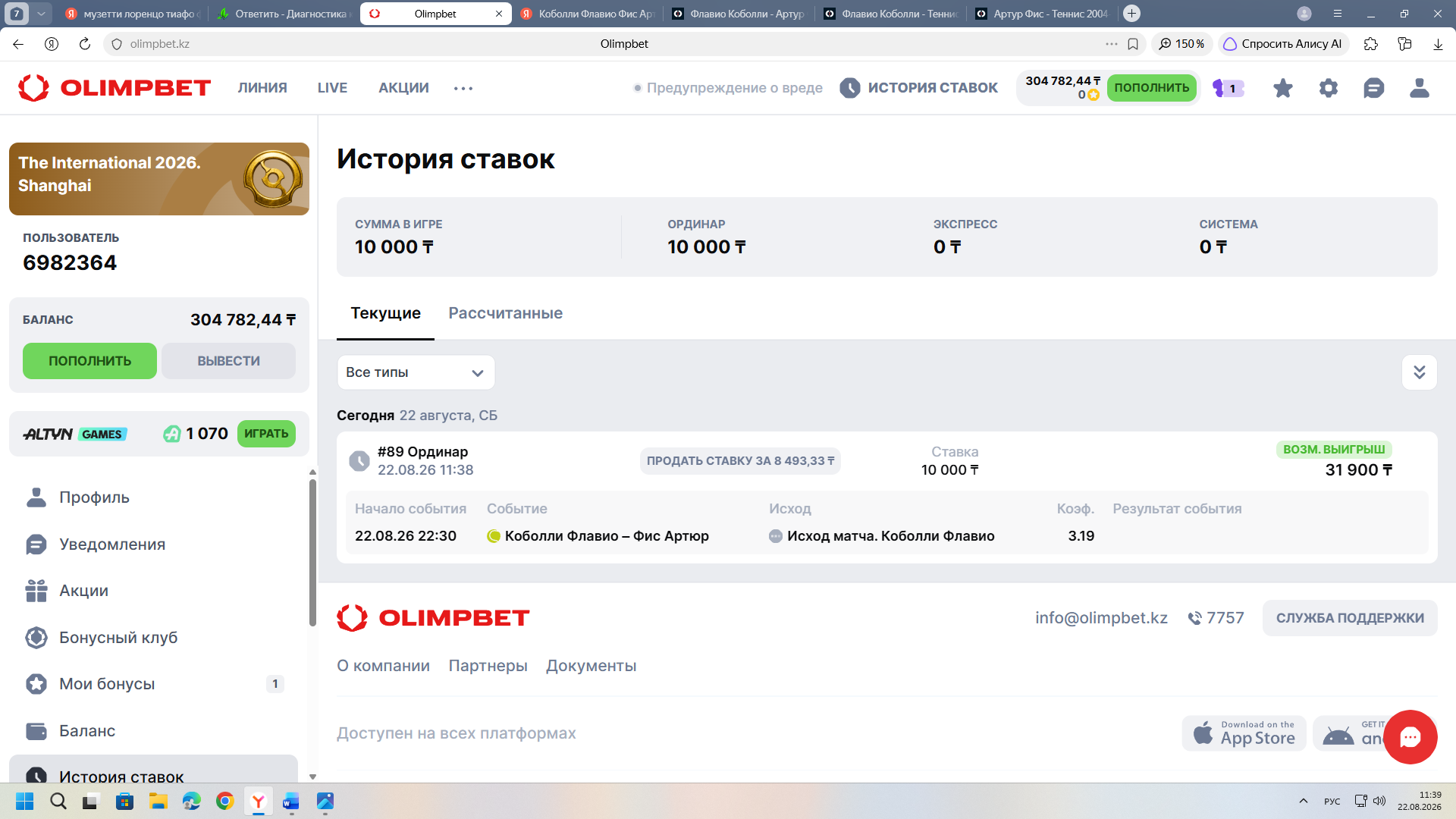Open the АКЦИИ menu item
Viewport: 1456px width, 819px height.
click(403, 88)
